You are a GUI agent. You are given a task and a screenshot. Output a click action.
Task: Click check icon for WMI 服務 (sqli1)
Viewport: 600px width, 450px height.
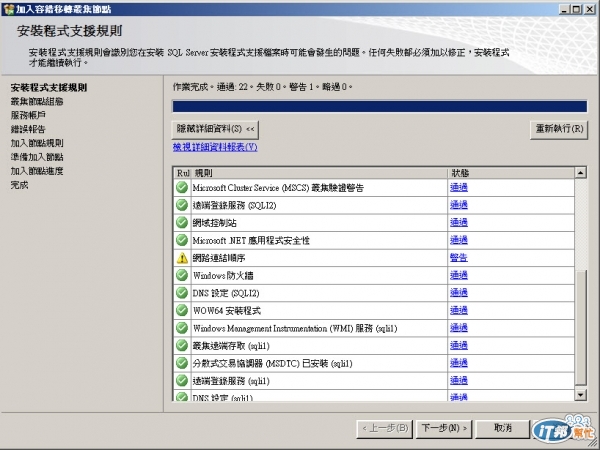[182, 328]
